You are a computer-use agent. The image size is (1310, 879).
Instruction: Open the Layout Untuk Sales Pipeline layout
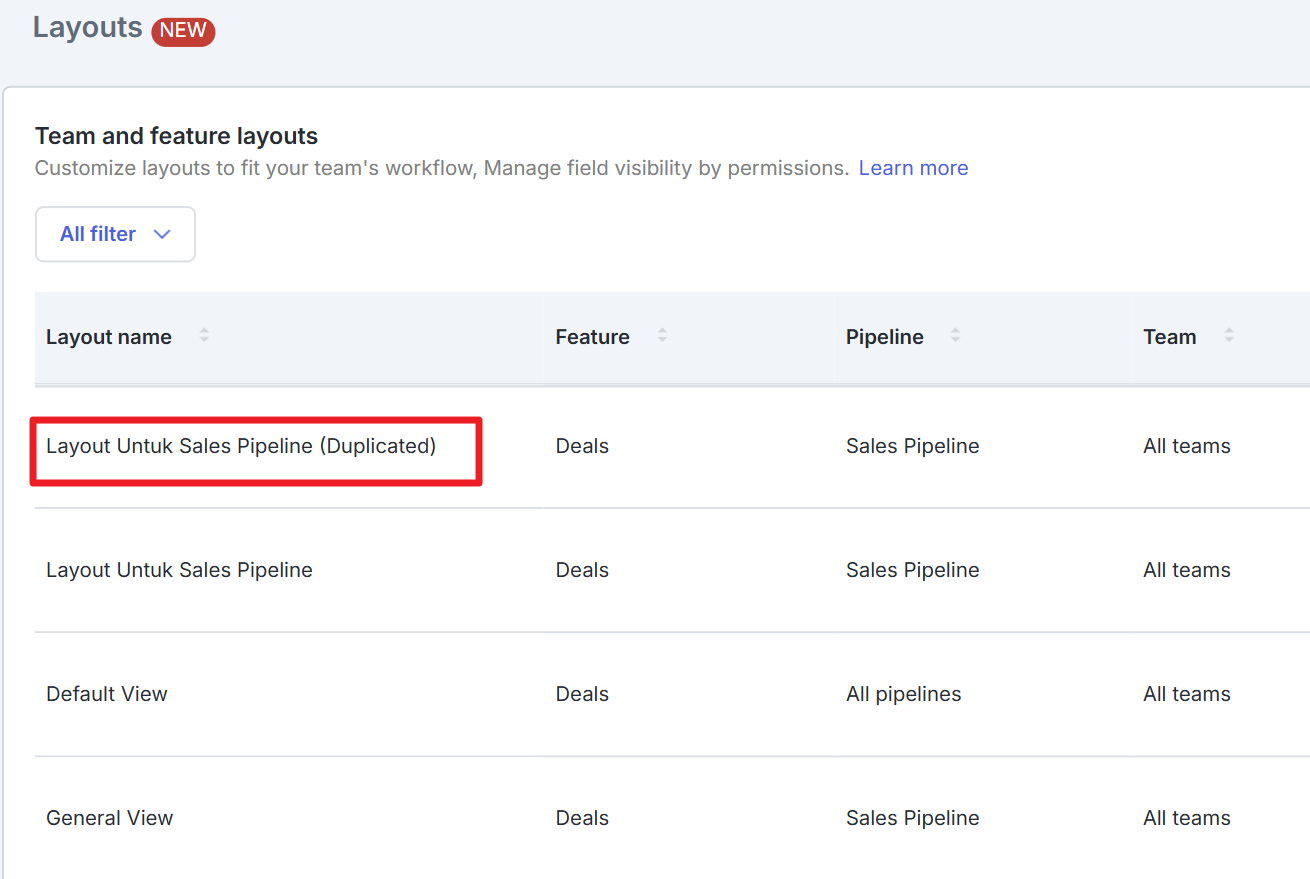tap(179, 570)
